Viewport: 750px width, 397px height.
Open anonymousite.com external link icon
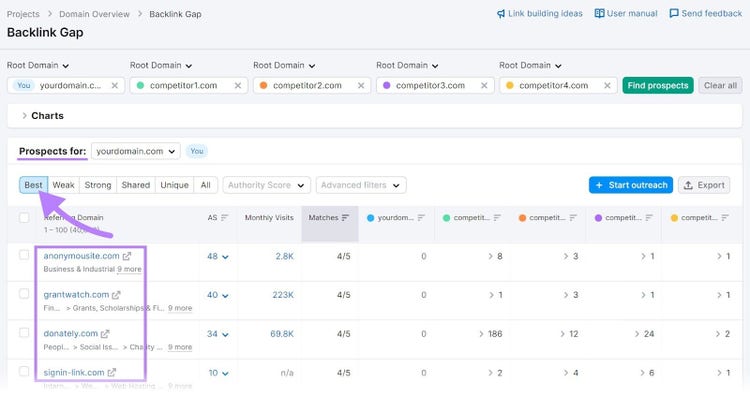point(127,256)
